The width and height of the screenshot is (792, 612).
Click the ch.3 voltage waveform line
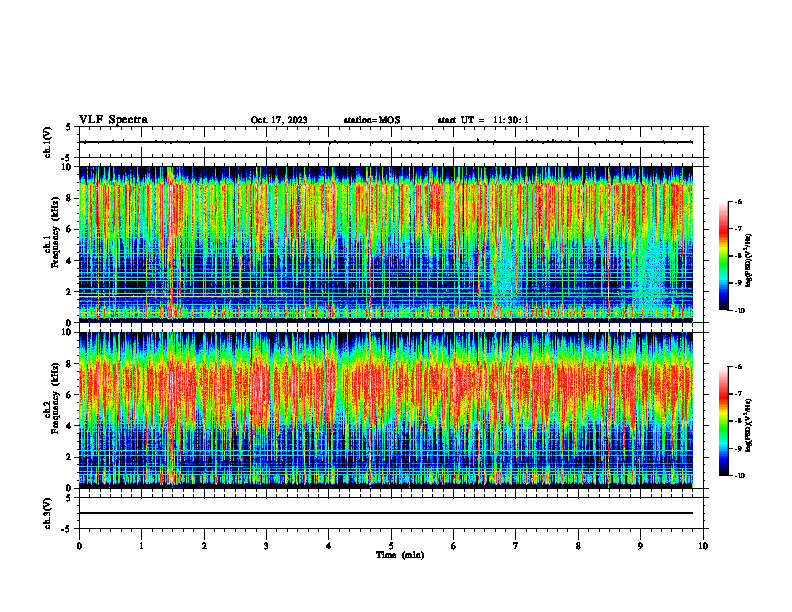[x=386, y=513]
